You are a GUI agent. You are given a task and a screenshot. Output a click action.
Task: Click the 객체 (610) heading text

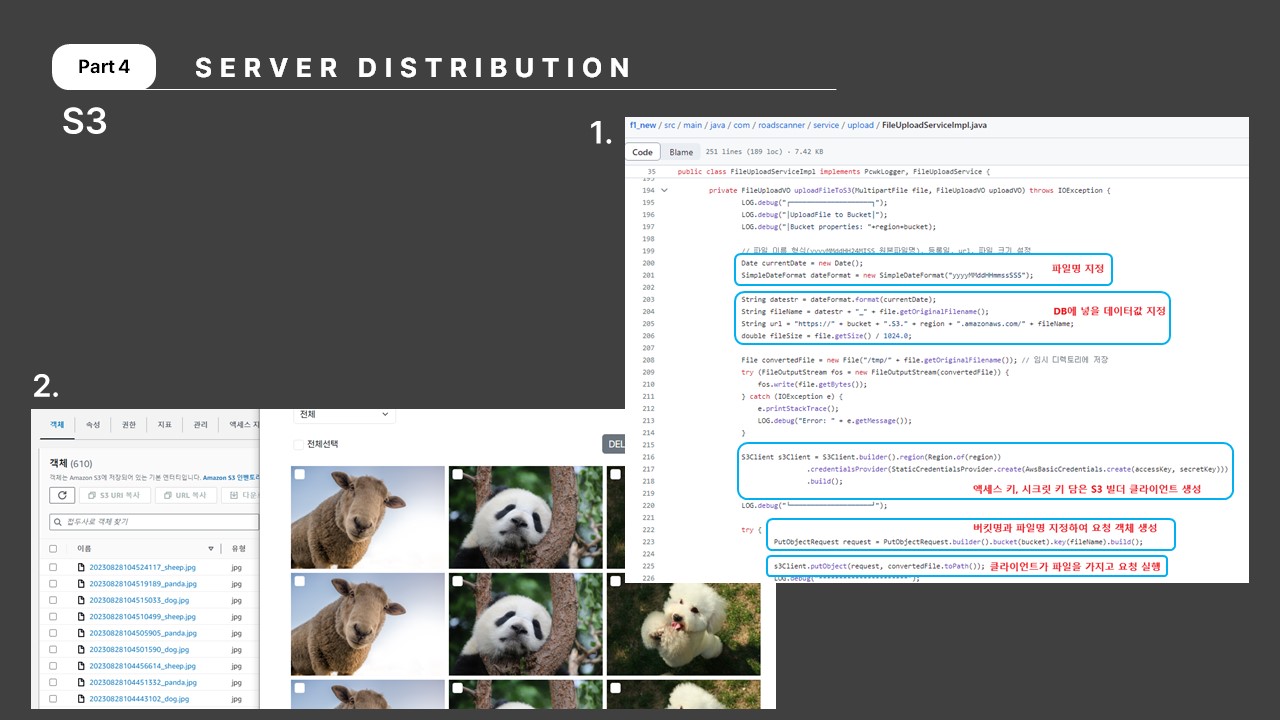point(71,463)
